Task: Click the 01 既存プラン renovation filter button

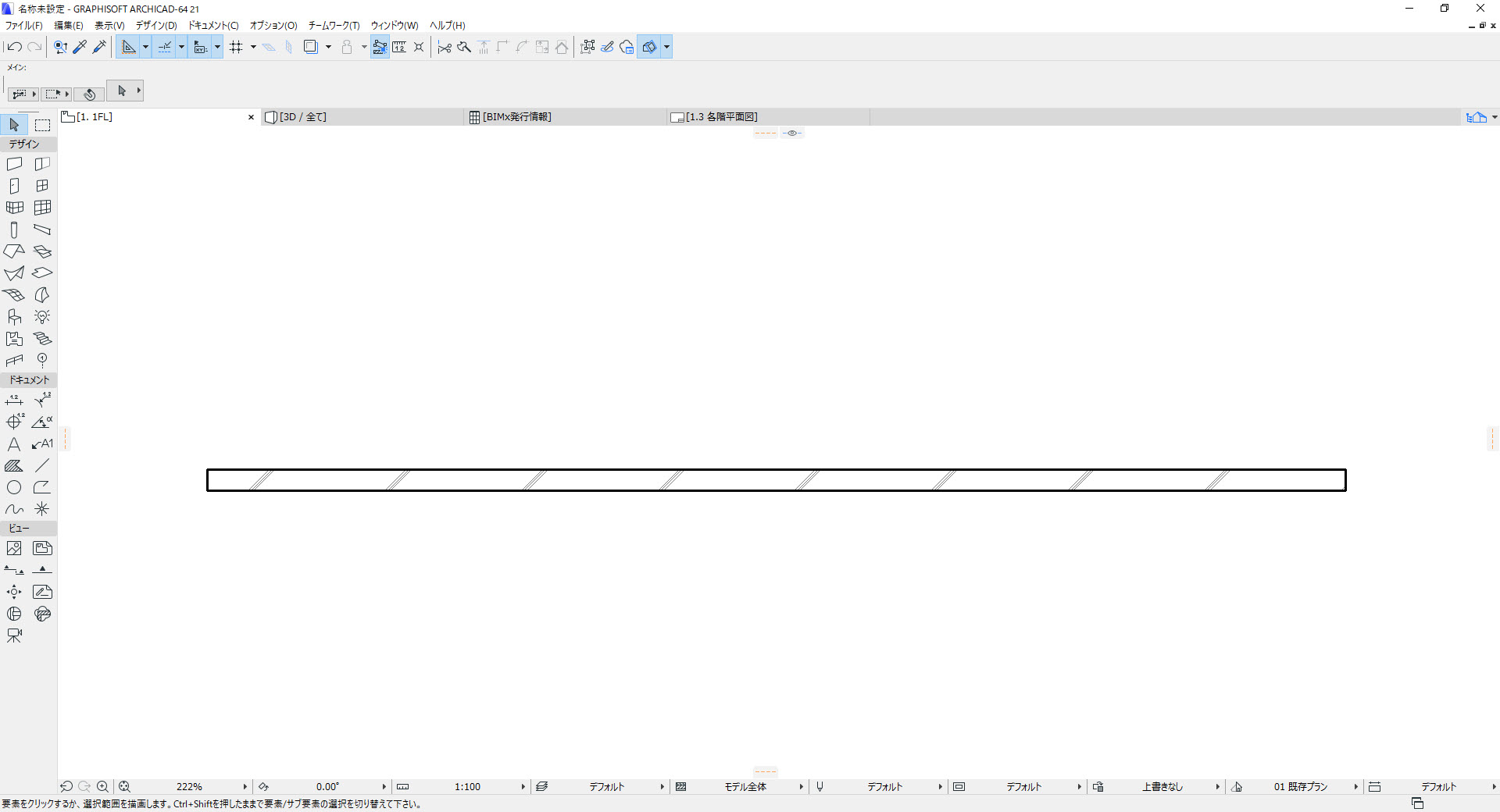Action: click(1300, 786)
